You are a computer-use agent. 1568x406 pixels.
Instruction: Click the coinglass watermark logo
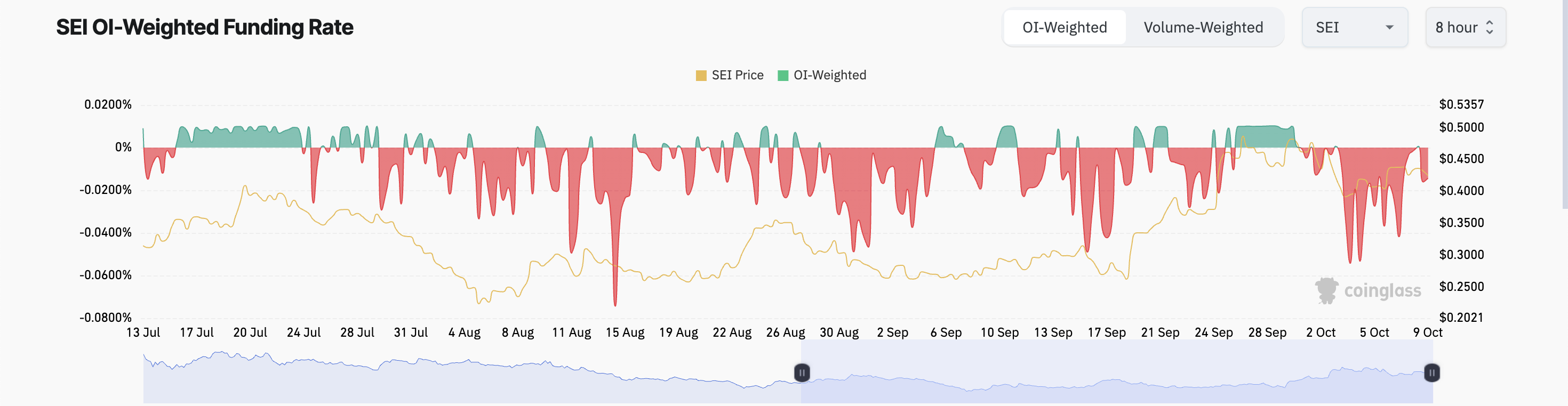click(x=1326, y=290)
